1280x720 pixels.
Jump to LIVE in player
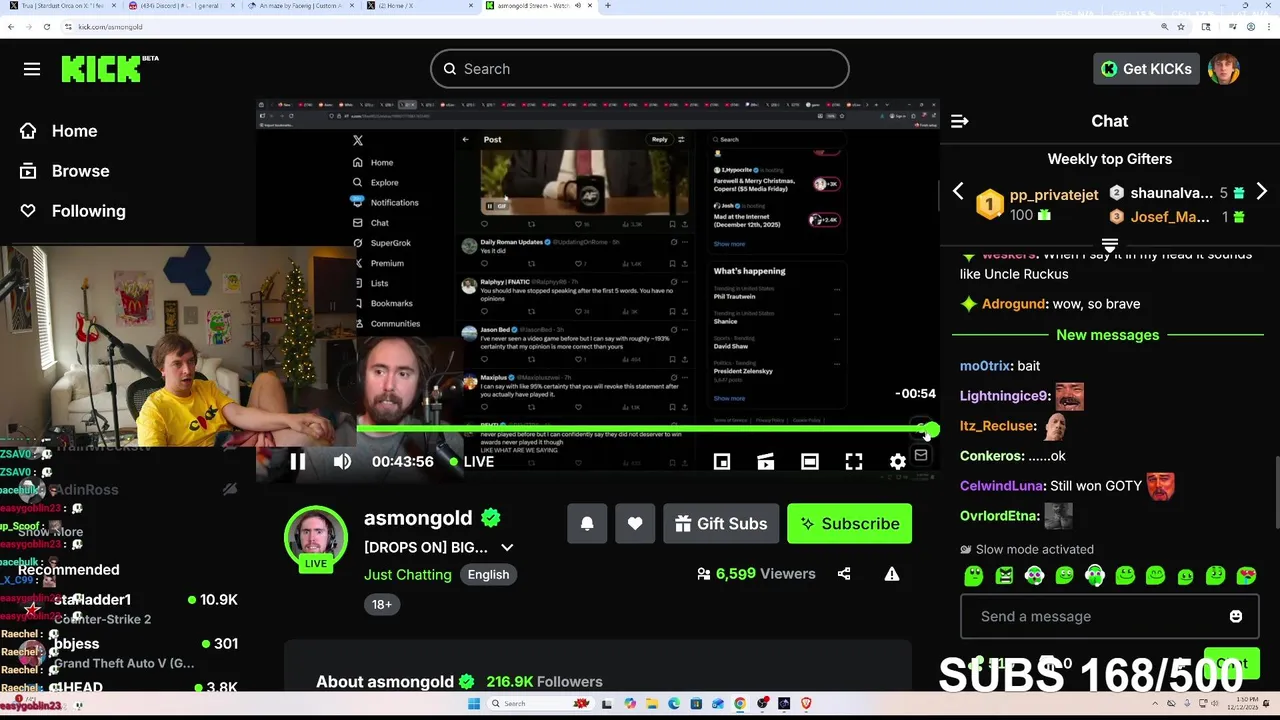point(472,461)
